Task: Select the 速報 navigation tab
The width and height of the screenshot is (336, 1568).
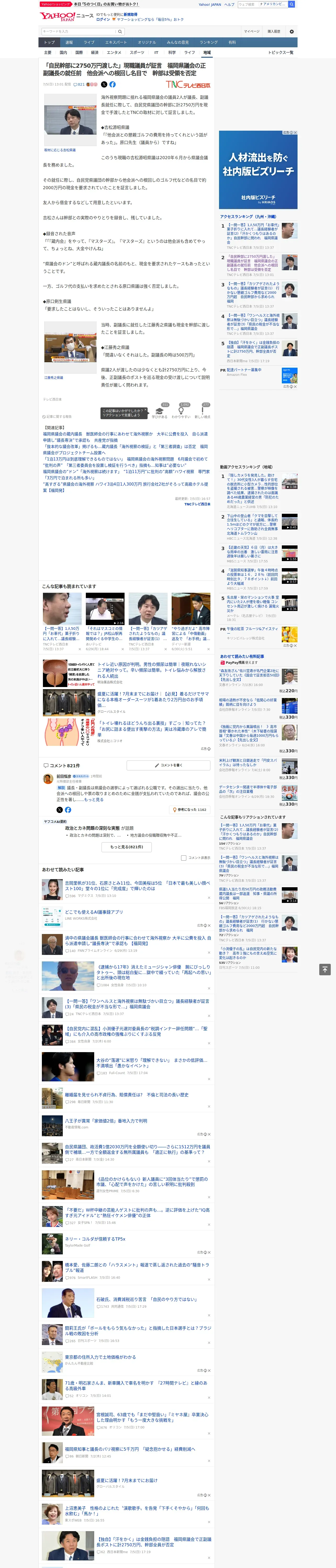Action: 69,43
